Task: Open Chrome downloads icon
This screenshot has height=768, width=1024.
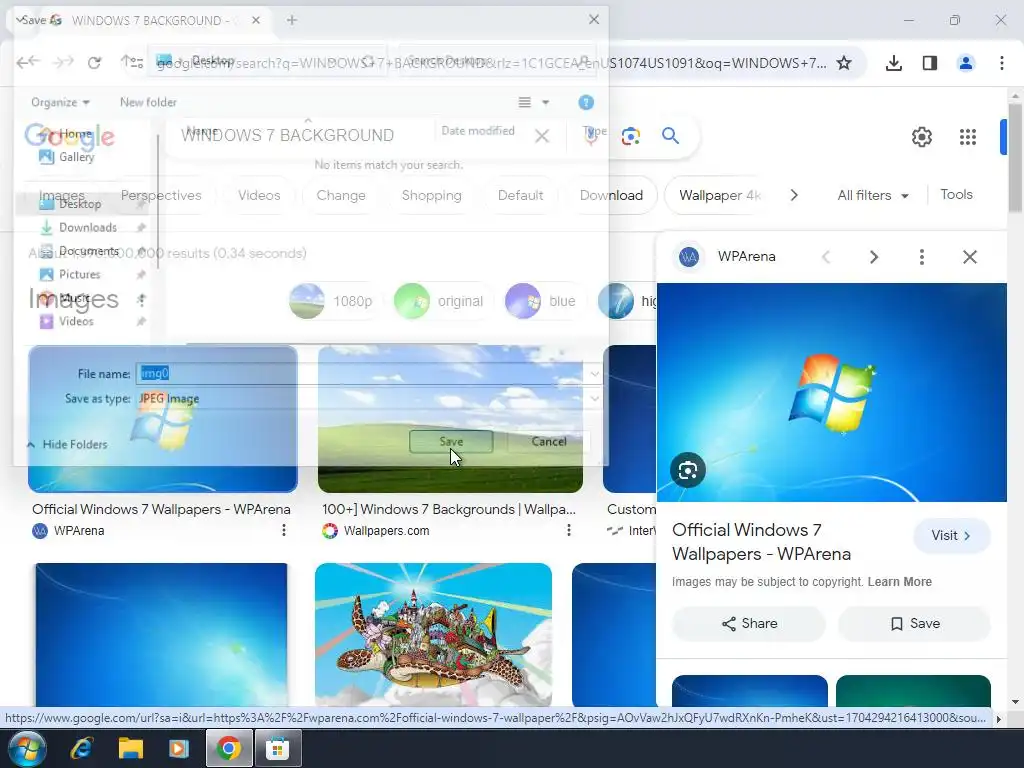Action: click(x=894, y=63)
